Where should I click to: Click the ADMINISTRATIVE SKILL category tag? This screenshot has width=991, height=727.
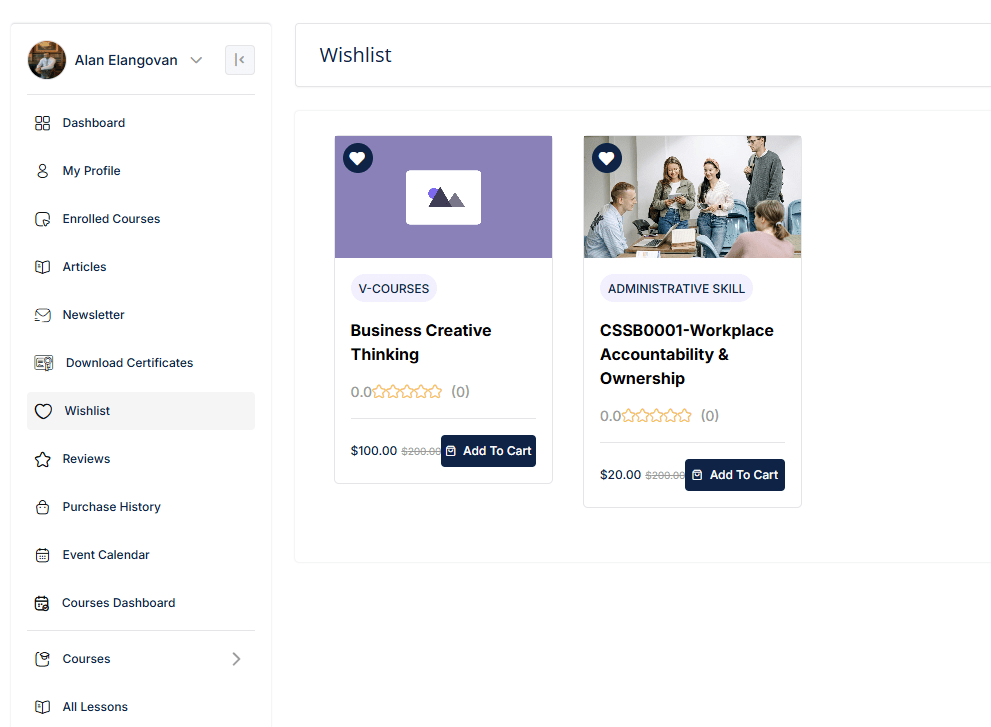coord(676,289)
